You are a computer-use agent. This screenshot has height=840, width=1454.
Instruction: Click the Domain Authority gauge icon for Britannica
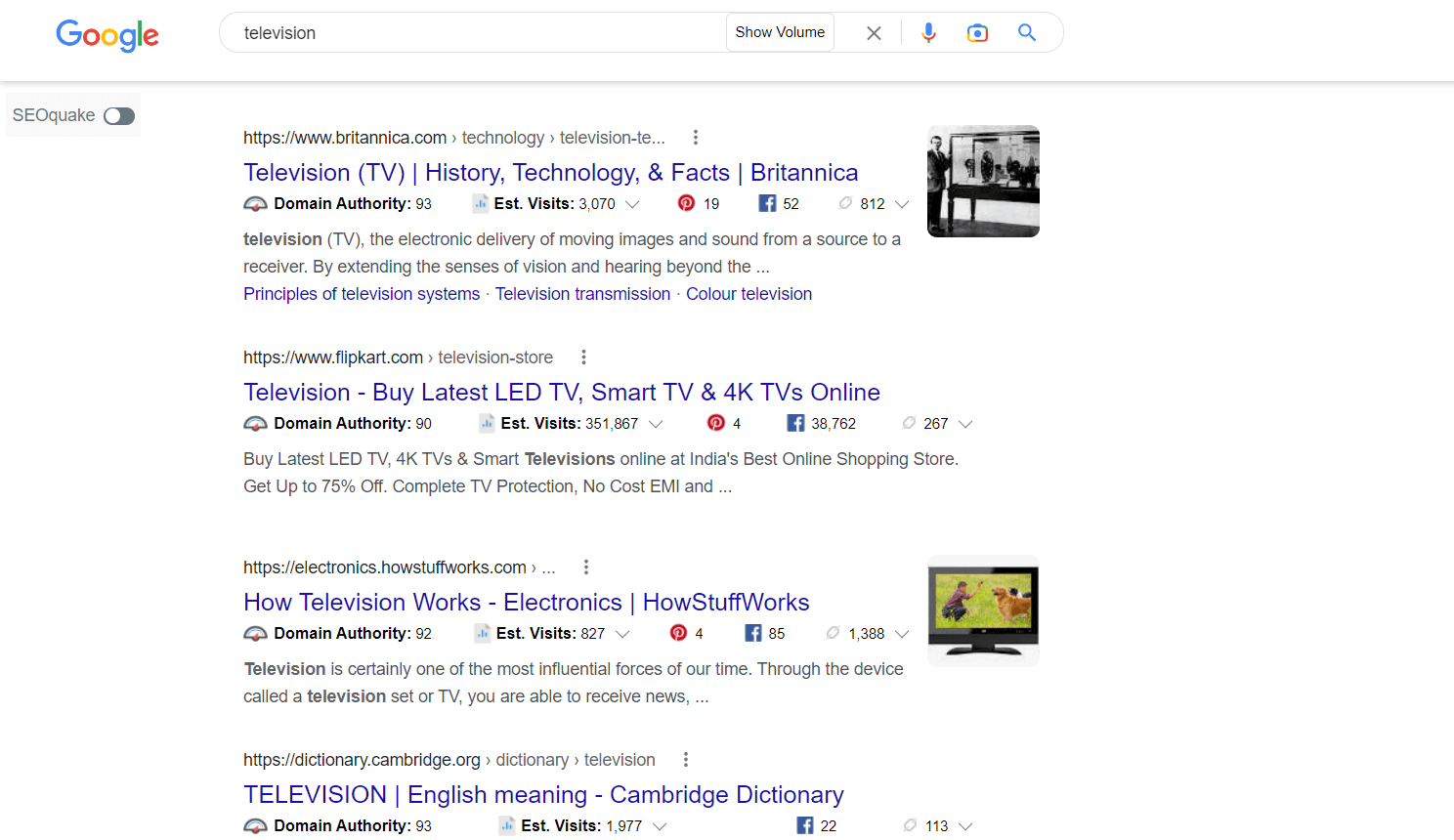click(255, 204)
